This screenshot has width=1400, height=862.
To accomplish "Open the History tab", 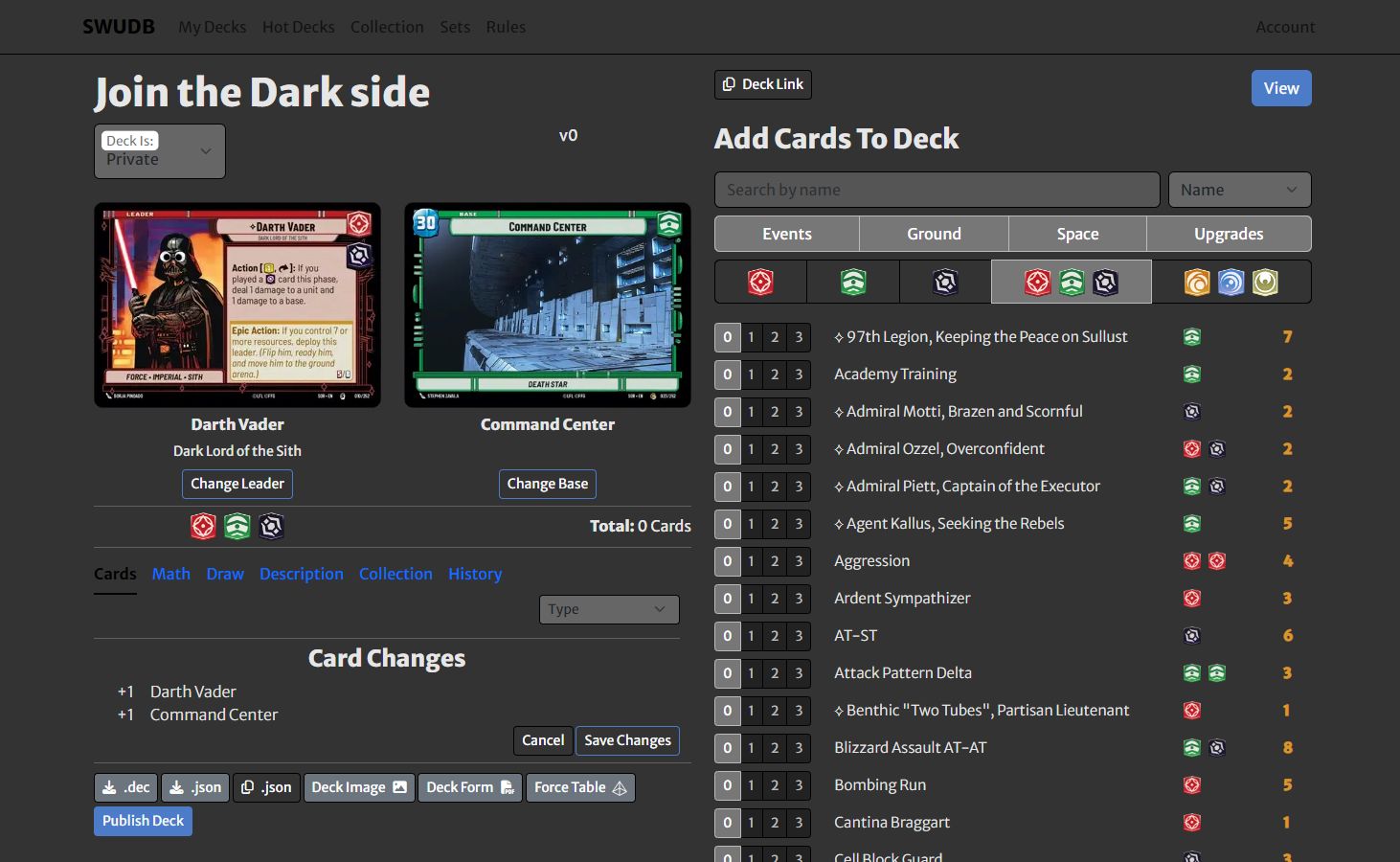I will pyautogui.click(x=475, y=574).
